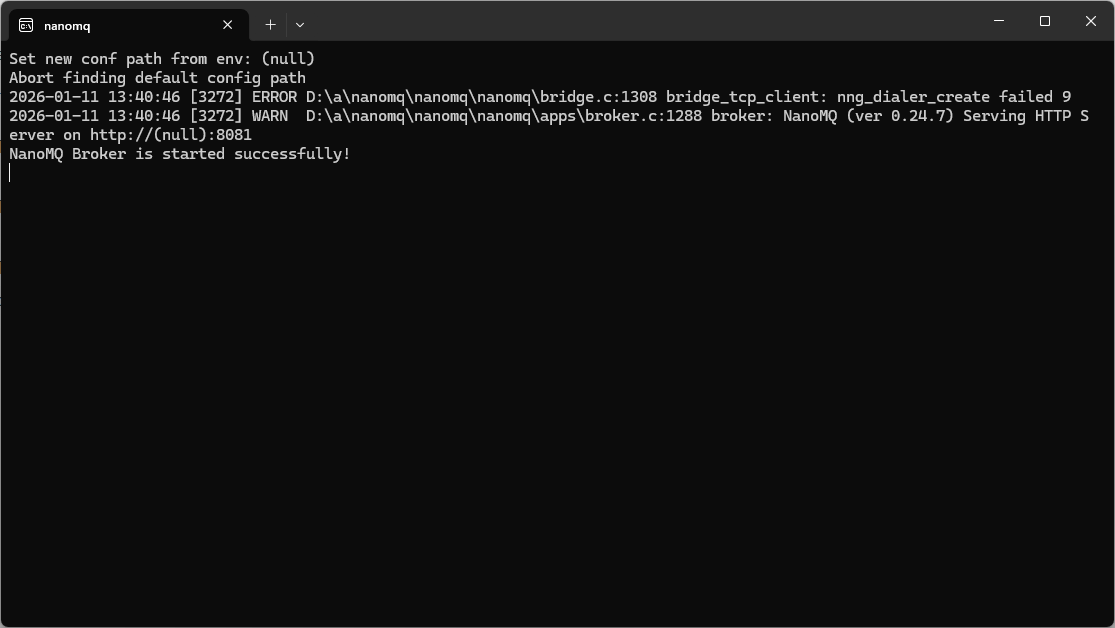Click the 'Set new conf path from env' line

162,59
